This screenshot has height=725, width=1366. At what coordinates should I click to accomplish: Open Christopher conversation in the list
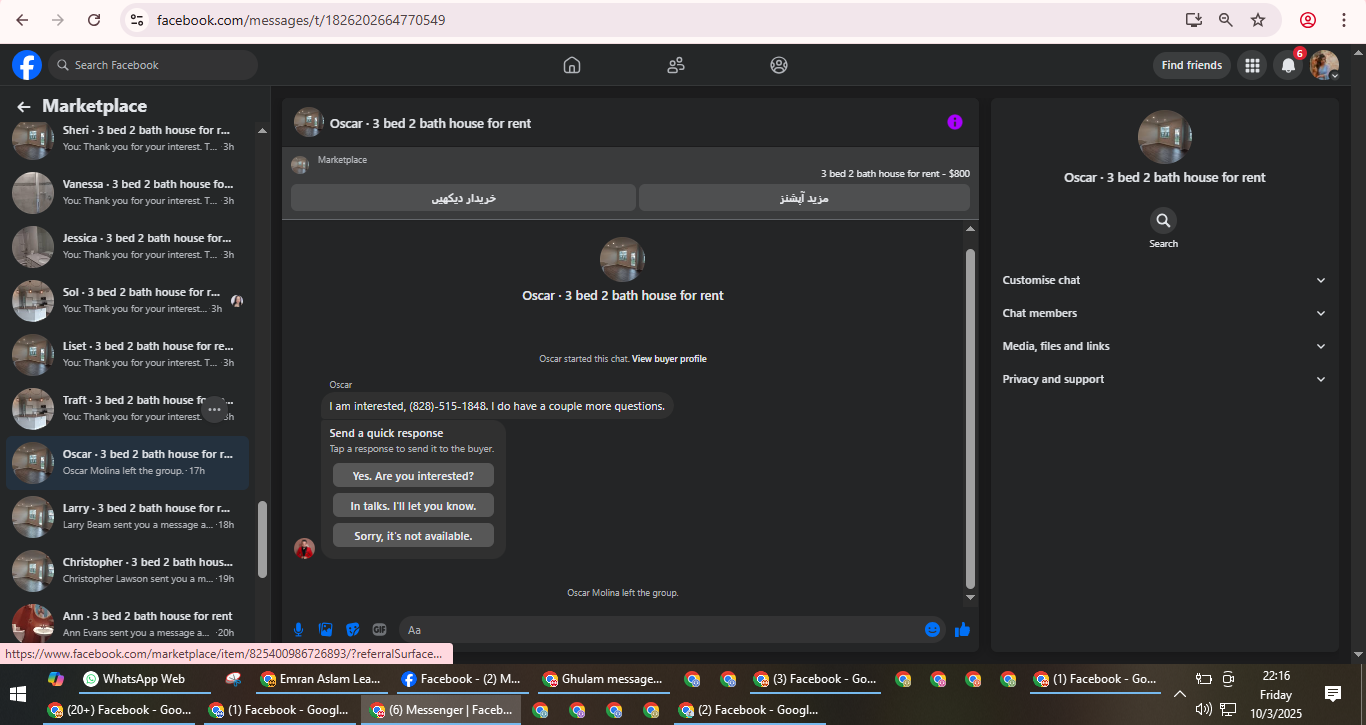[x=127, y=570]
